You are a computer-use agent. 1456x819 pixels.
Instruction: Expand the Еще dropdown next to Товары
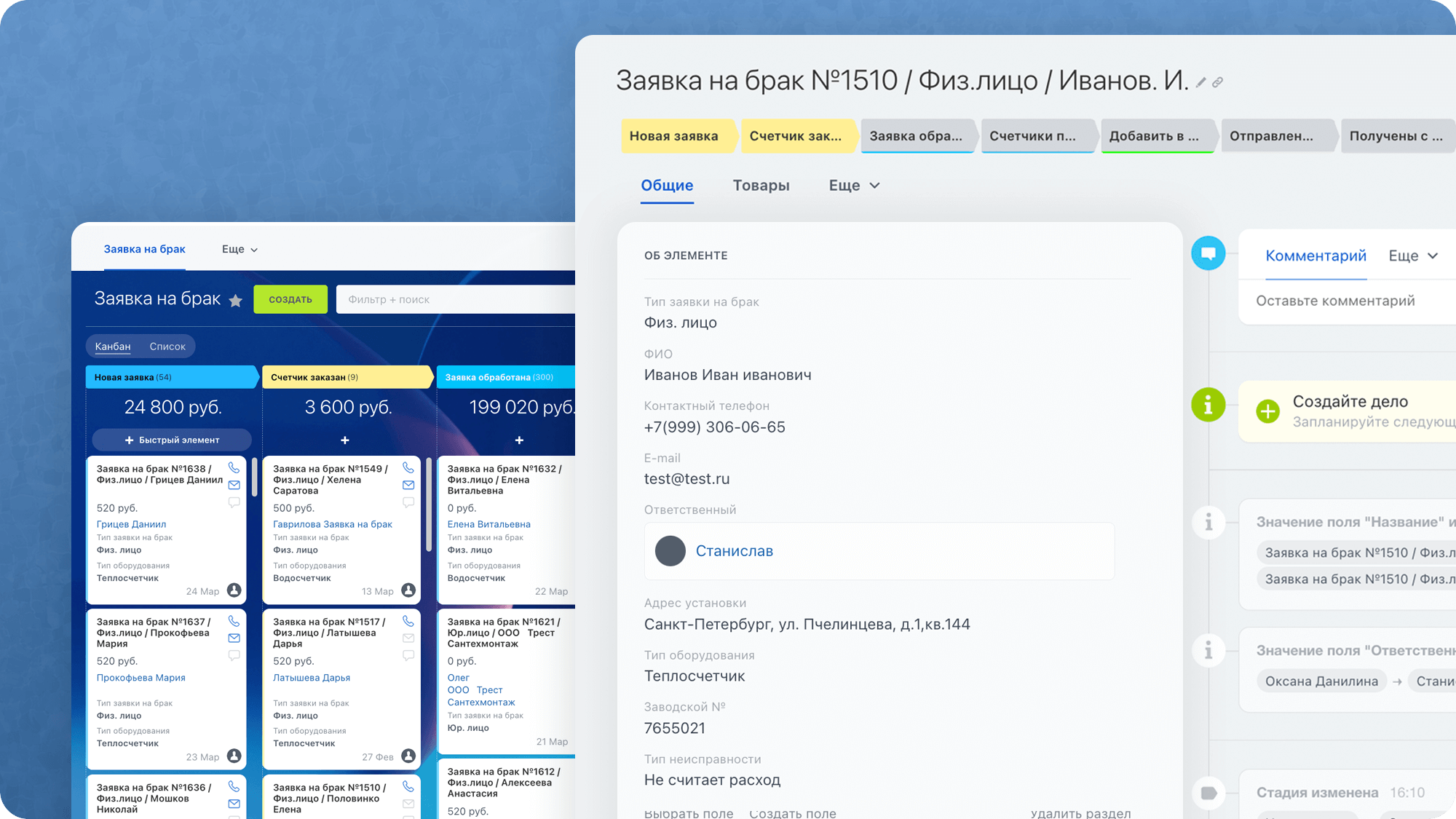[x=854, y=186]
